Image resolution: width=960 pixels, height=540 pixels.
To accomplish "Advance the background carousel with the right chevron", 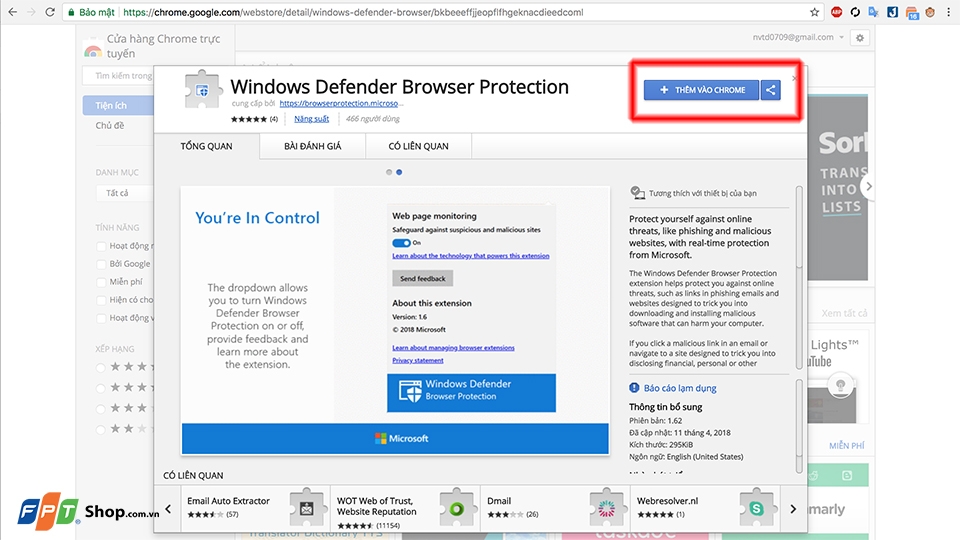I will pyautogui.click(x=868, y=187).
